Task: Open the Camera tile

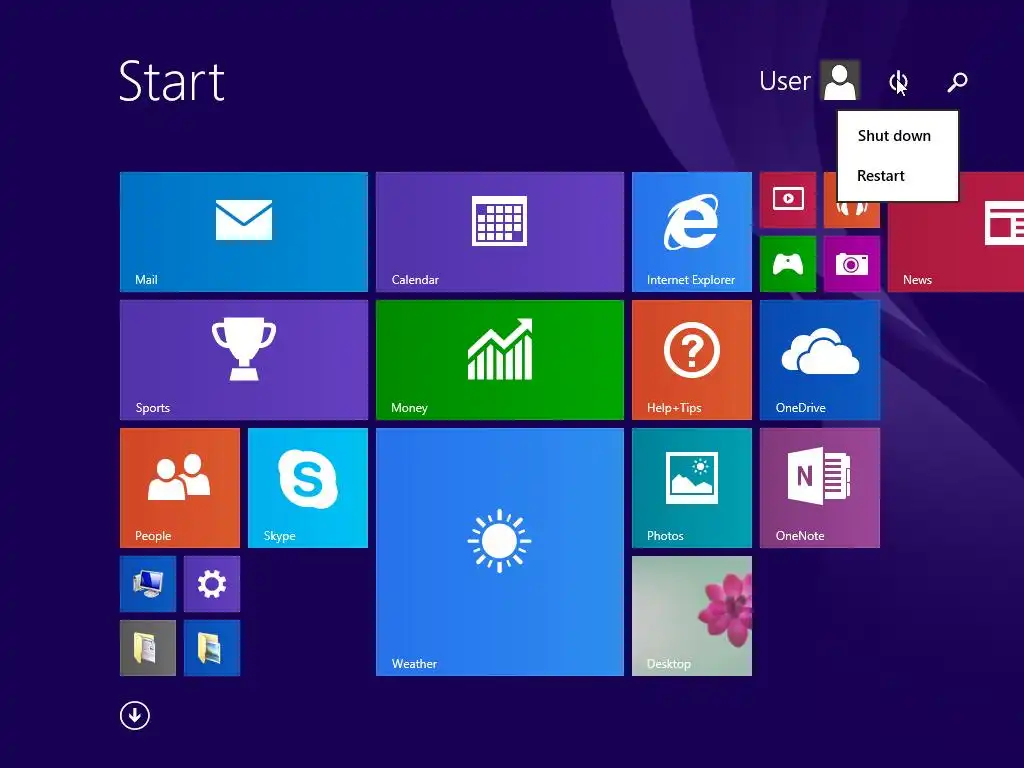Action: point(852,264)
